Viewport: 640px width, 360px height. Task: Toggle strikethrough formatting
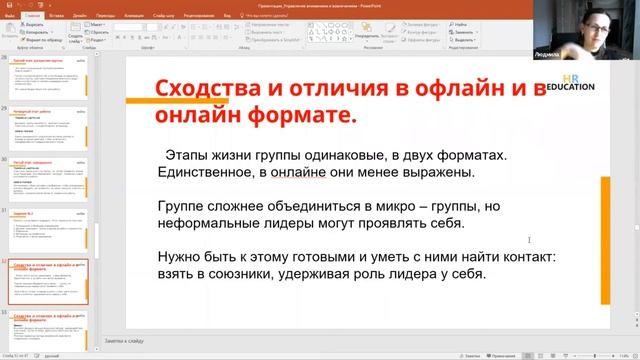click(x=147, y=38)
